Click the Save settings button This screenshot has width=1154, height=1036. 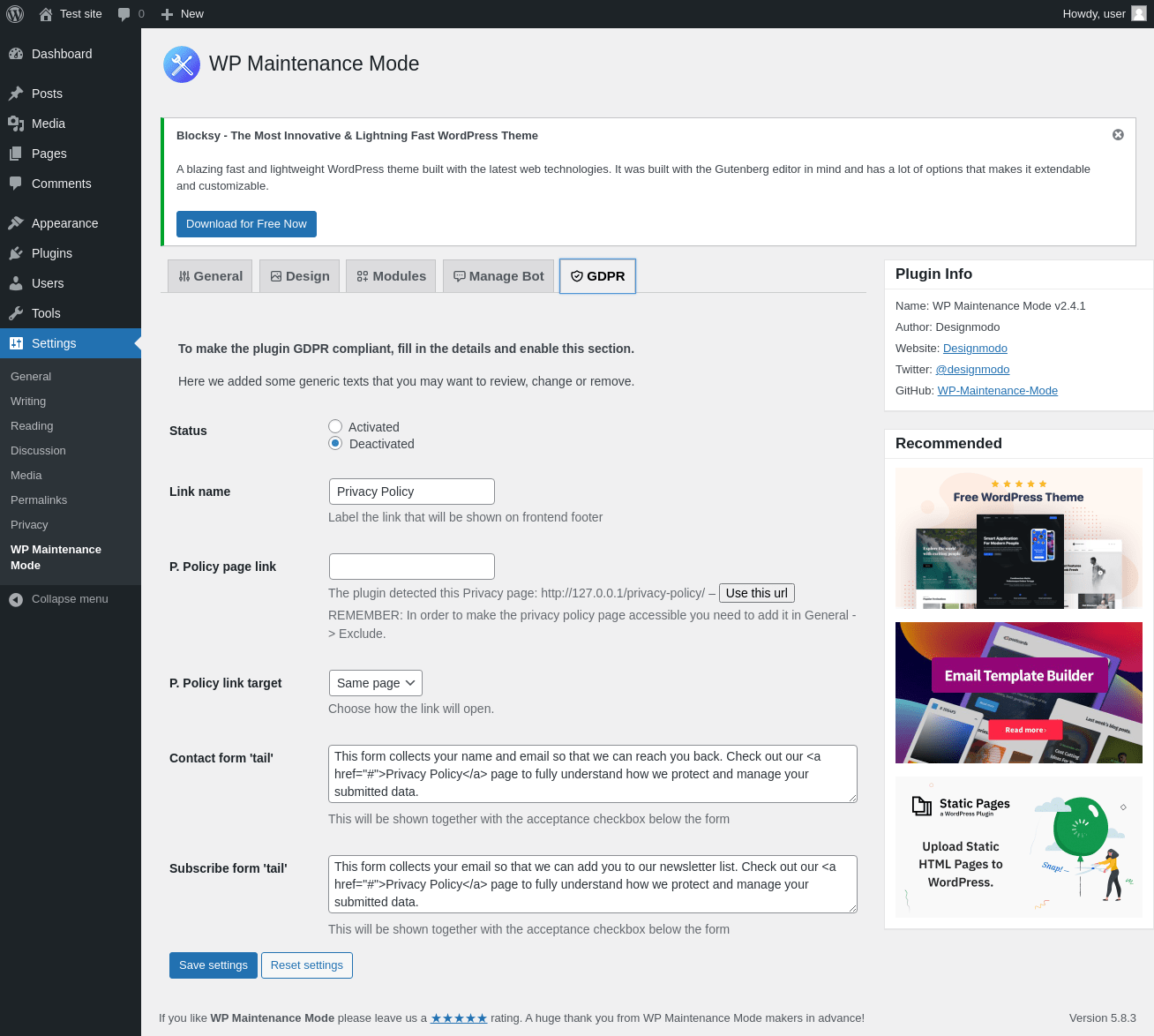coord(214,965)
